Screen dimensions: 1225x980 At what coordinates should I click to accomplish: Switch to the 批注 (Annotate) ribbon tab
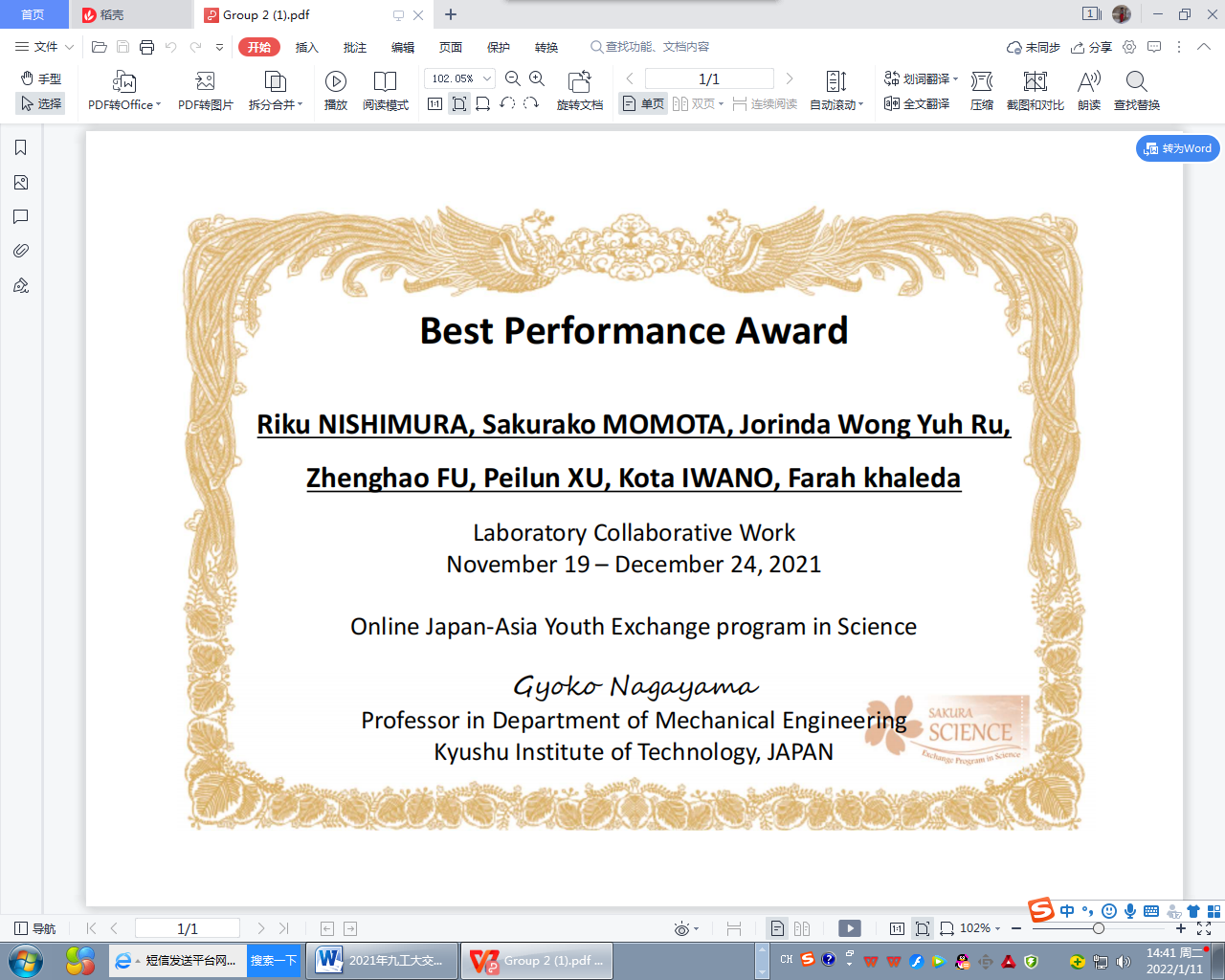tap(354, 47)
